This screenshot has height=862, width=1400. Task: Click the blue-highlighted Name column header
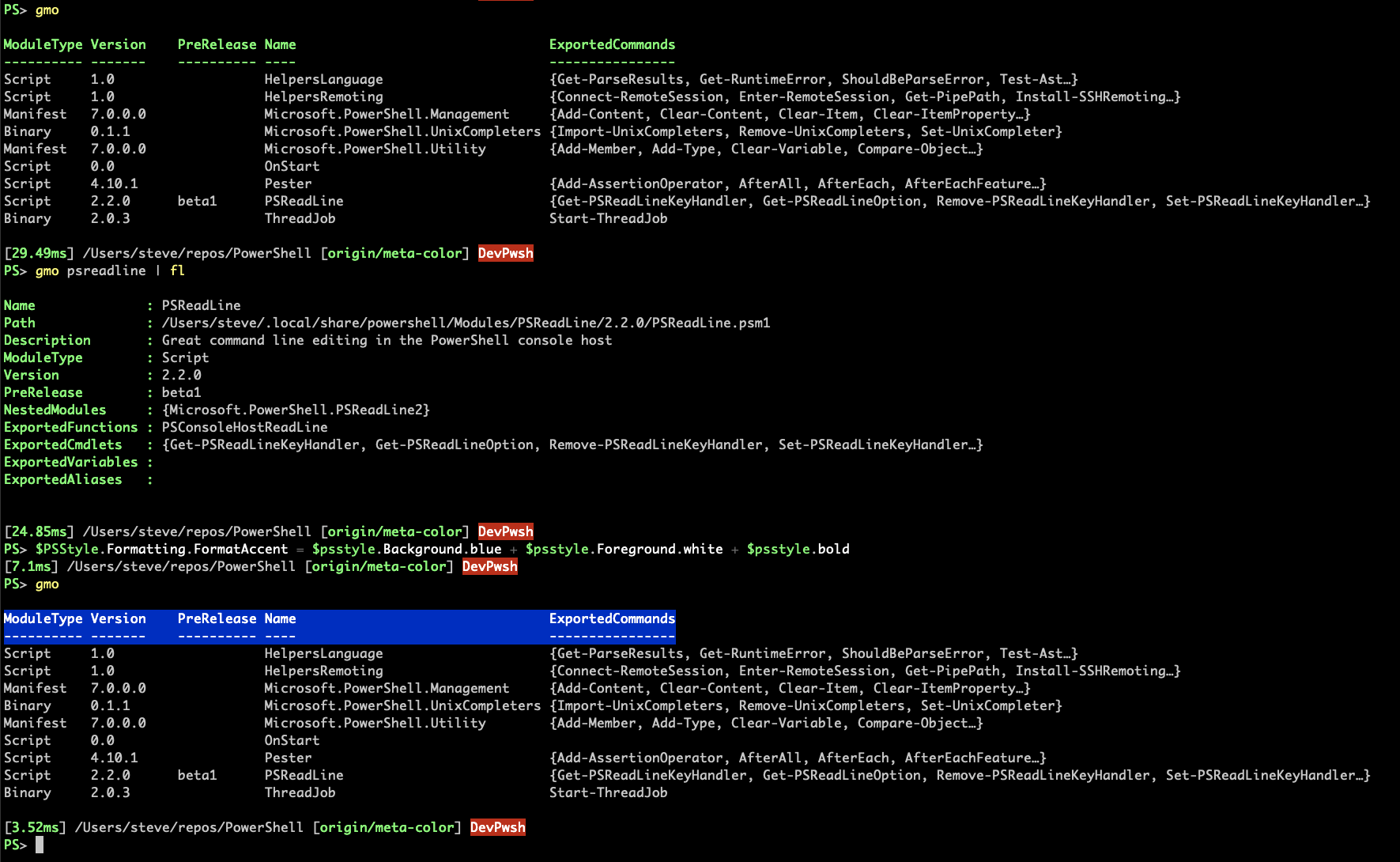(280, 618)
